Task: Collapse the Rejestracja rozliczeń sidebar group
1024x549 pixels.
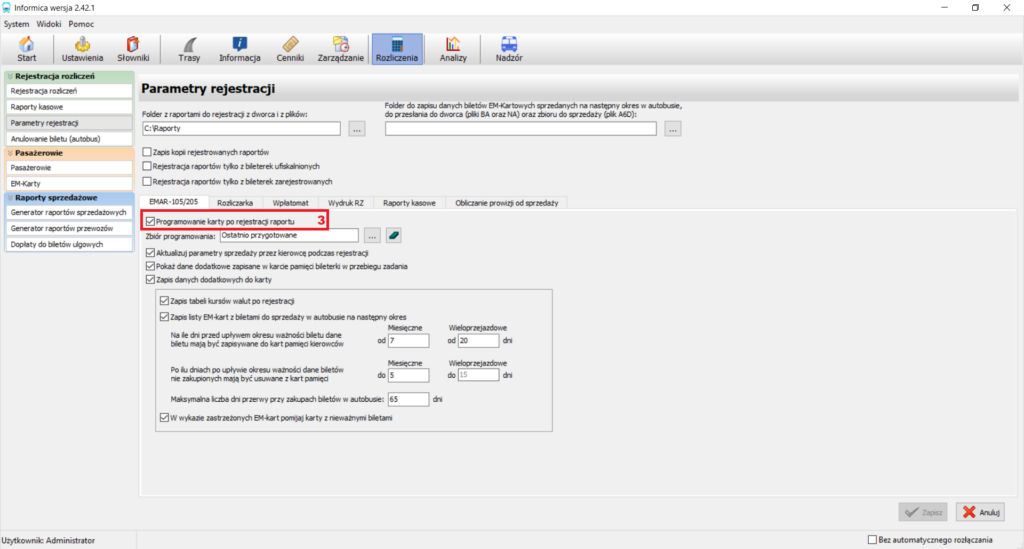Action: click(x=10, y=76)
